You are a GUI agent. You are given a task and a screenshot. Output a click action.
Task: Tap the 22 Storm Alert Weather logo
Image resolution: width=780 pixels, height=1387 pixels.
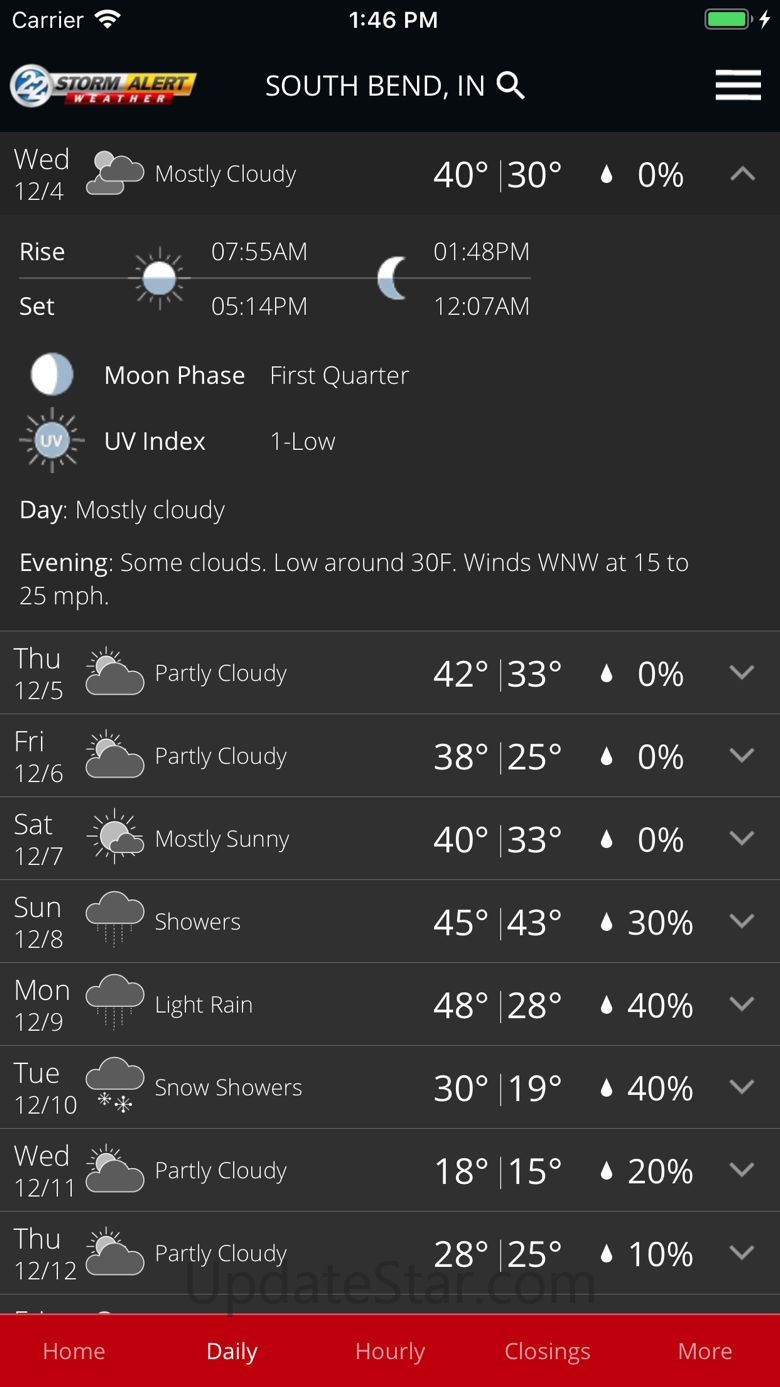click(x=103, y=86)
